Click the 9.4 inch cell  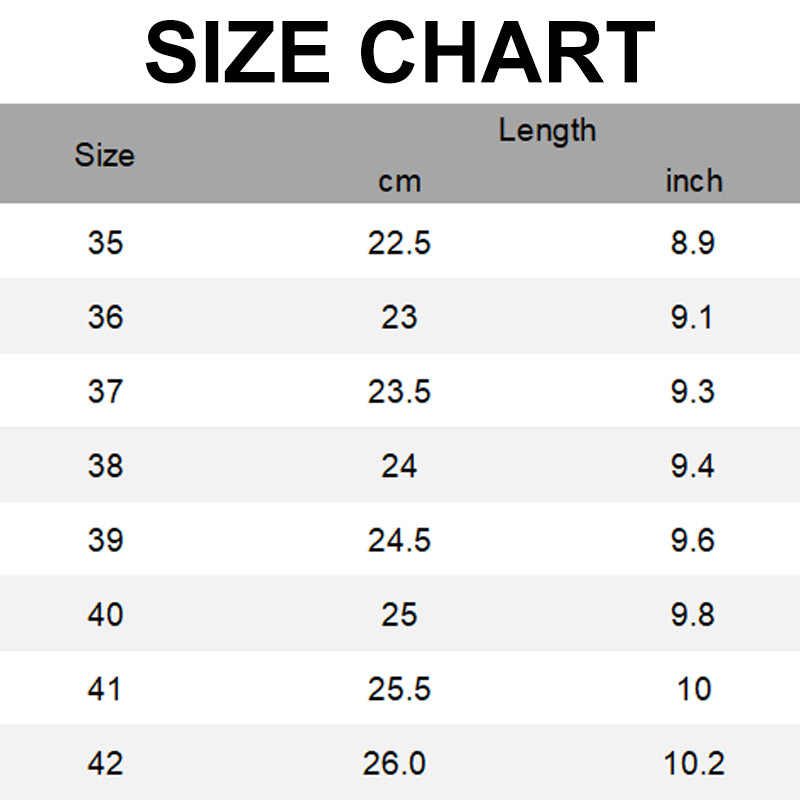(x=693, y=465)
